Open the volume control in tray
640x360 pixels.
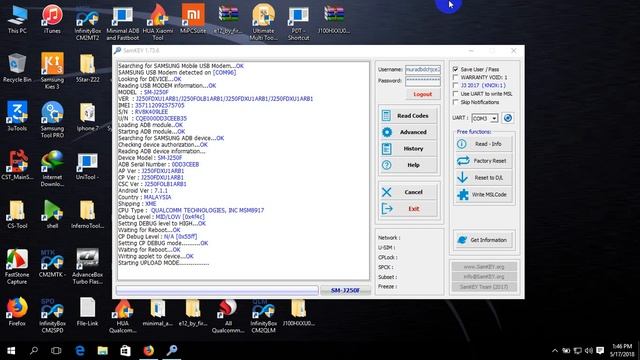click(589, 351)
